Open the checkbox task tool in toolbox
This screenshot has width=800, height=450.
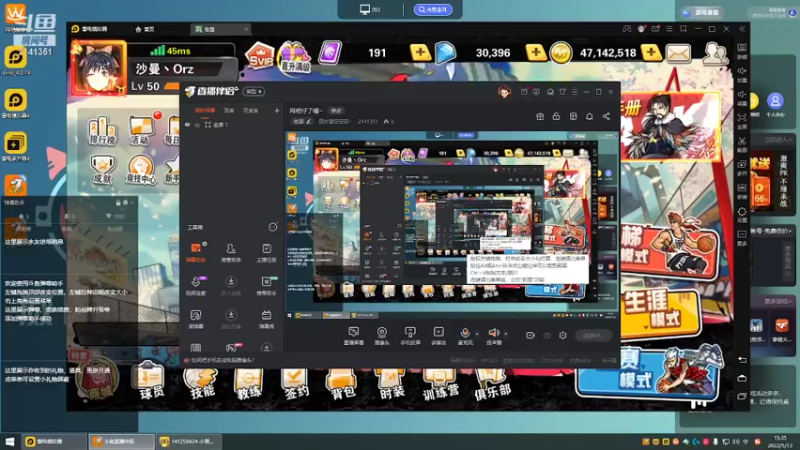click(x=266, y=252)
